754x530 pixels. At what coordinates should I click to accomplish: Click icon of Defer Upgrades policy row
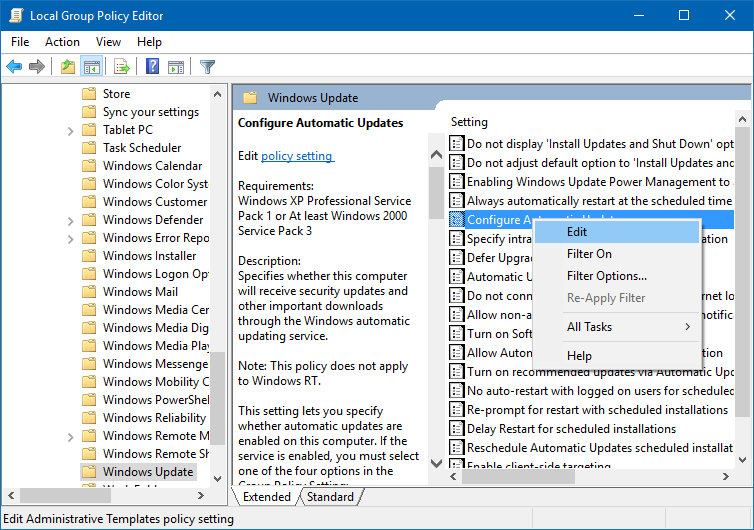(x=456, y=257)
